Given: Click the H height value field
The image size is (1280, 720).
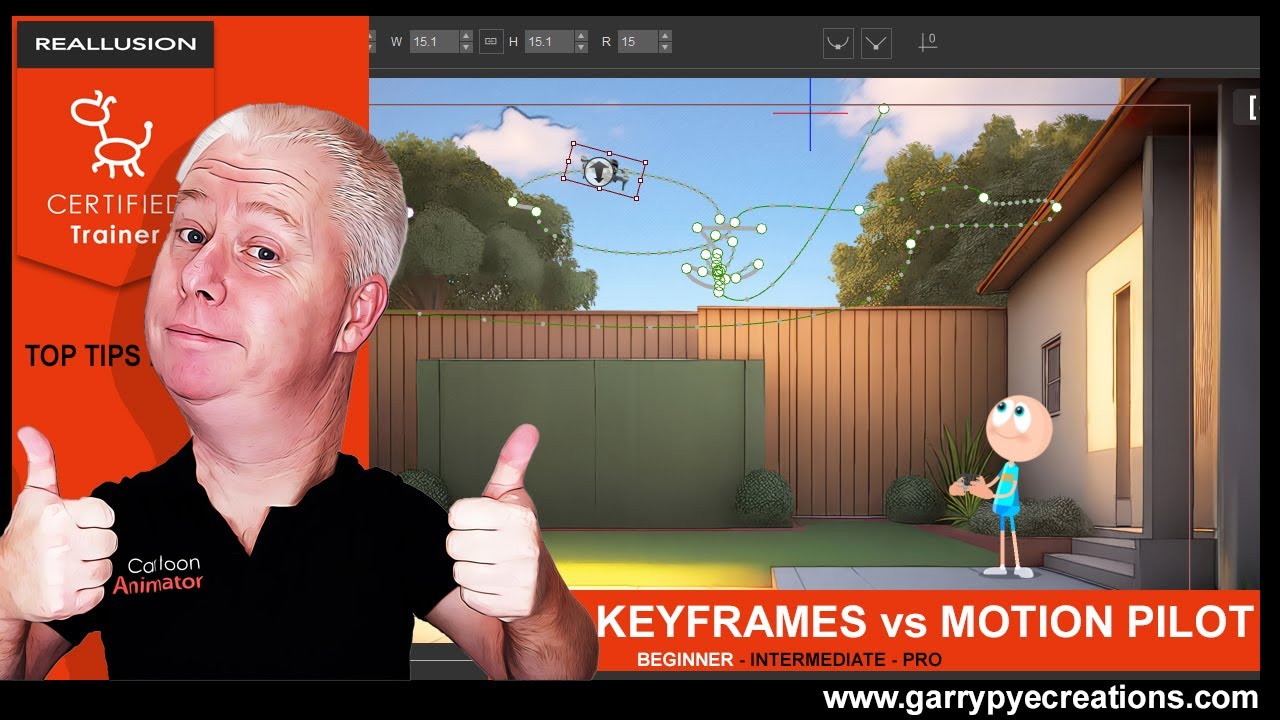Looking at the screenshot, I should [549, 42].
